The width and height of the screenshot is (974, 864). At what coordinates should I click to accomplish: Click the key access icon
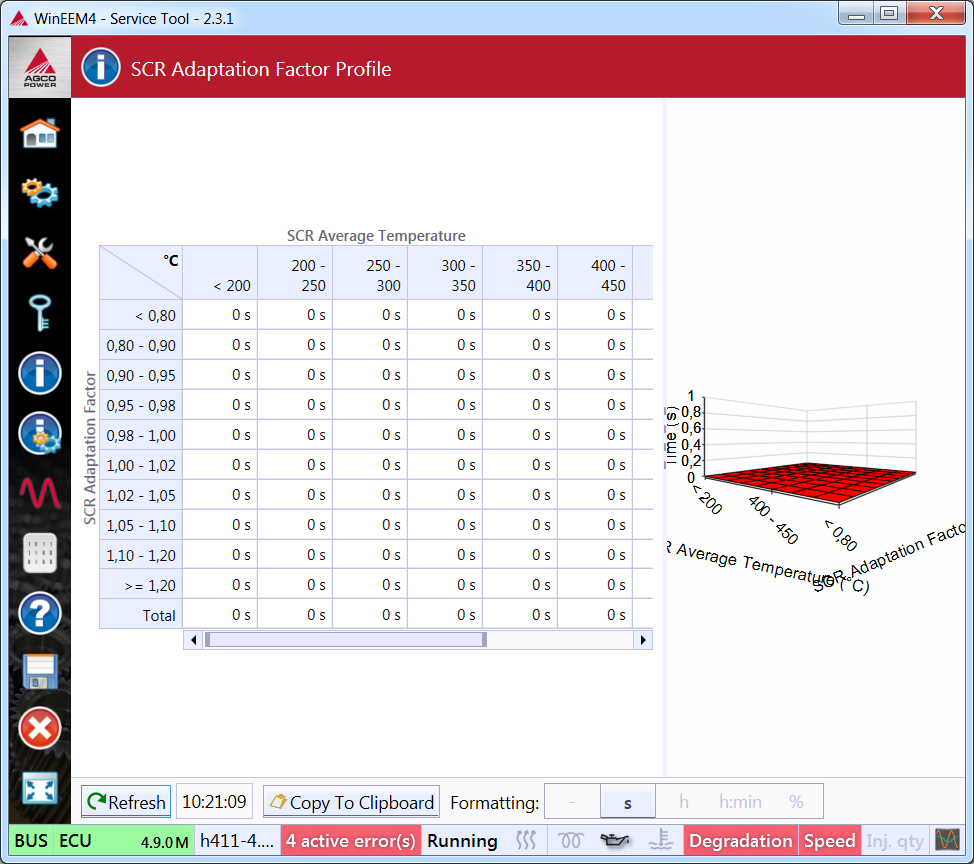[x=40, y=313]
